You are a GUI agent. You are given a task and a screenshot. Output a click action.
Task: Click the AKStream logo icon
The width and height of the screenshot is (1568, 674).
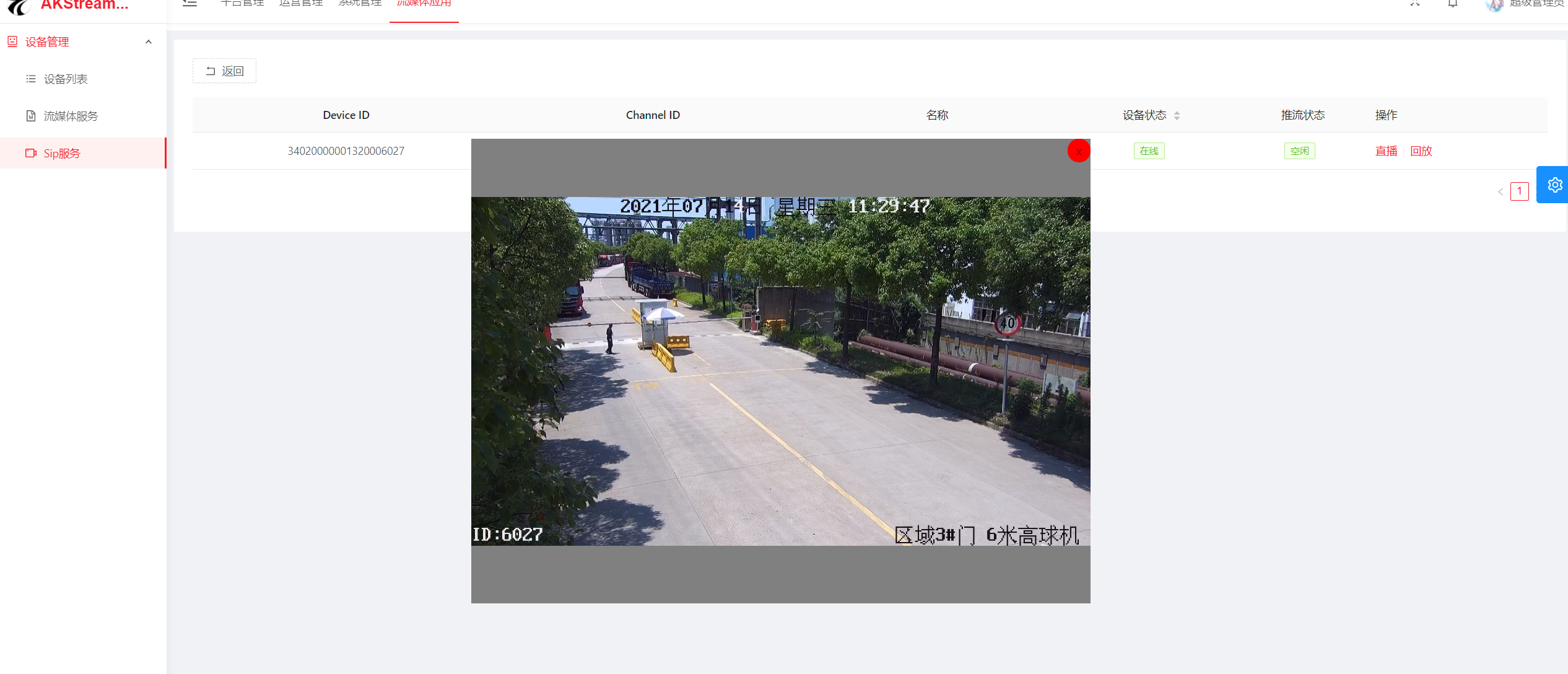click(x=19, y=6)
